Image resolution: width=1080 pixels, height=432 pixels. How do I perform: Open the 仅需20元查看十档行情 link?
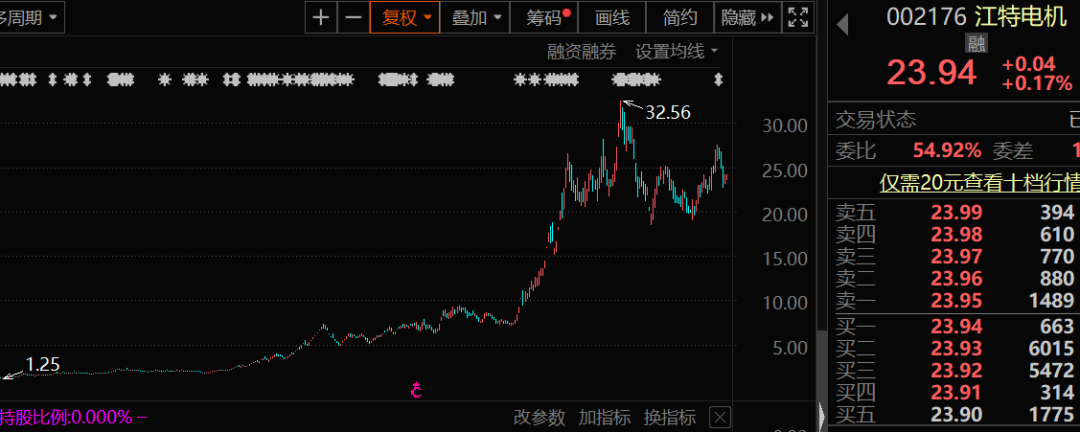pyautogui.click(x=978, y=183)
